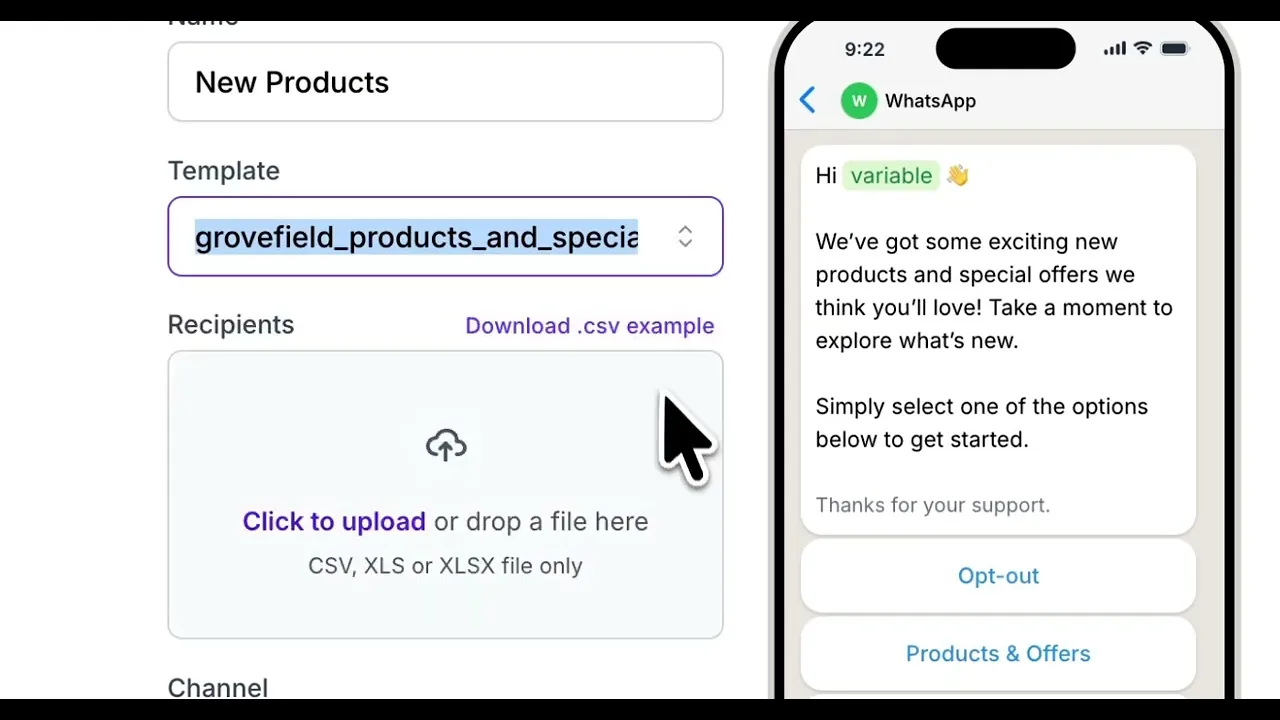Tap the Products & Offers button
The height and width of the screenshot is (720, 1280).
(998, 654)
